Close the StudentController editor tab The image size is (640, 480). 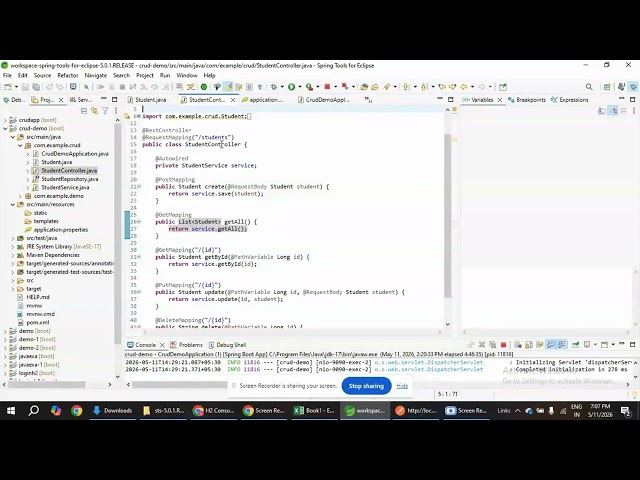click(233, 100)
